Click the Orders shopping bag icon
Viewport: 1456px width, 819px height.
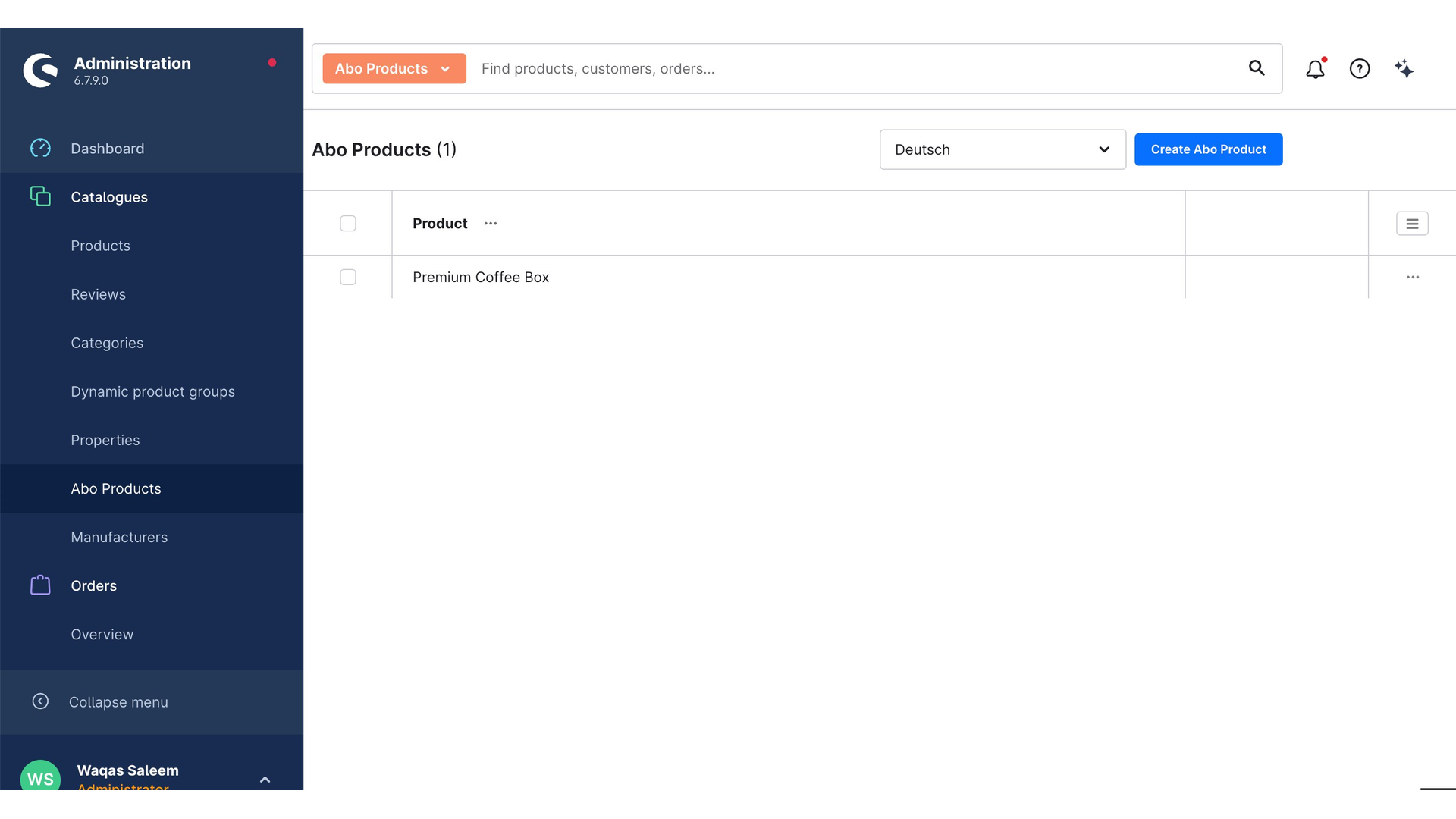(40, 585)
